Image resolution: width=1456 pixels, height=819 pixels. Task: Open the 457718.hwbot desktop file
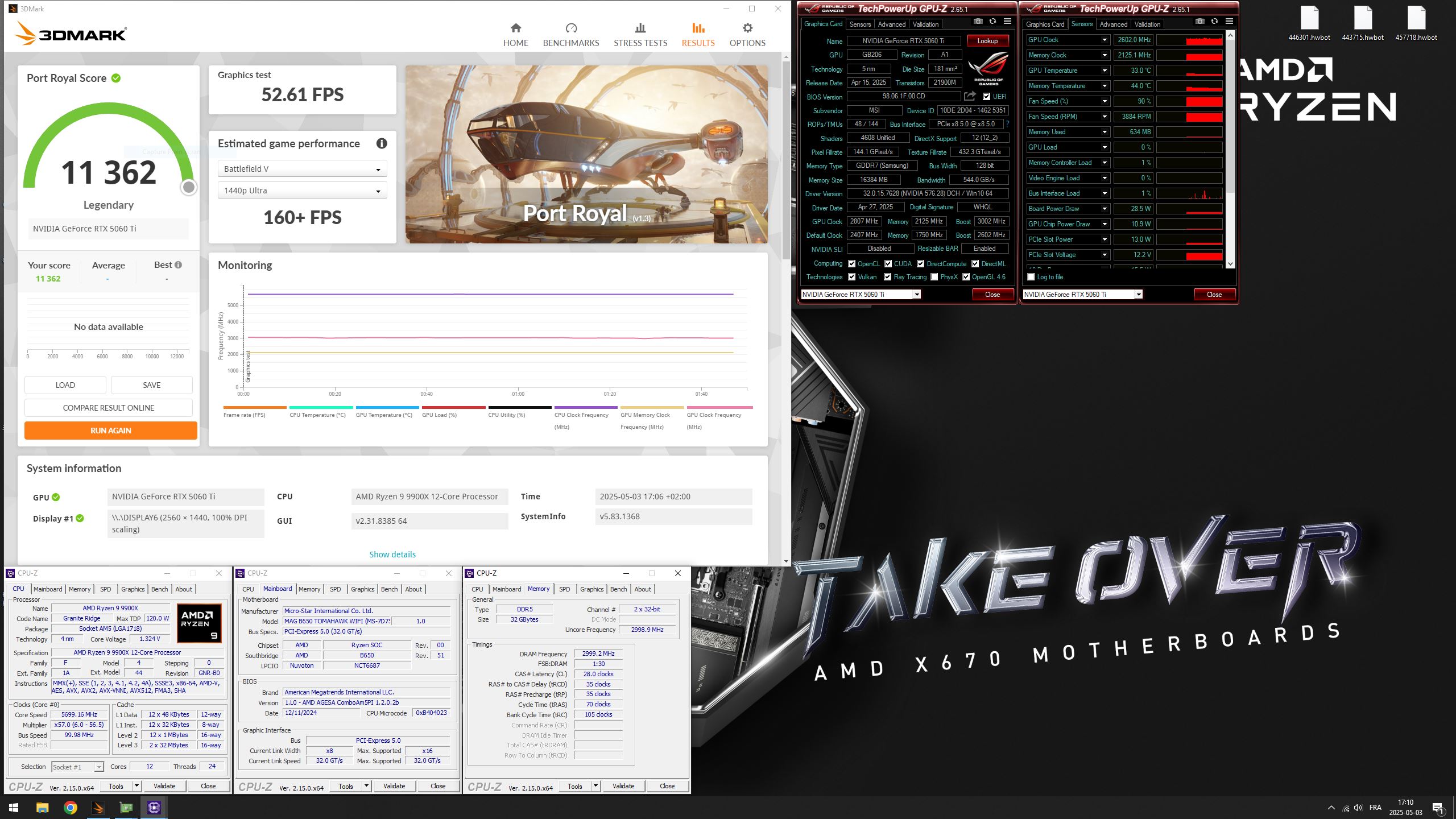[x=1416, y=24]
